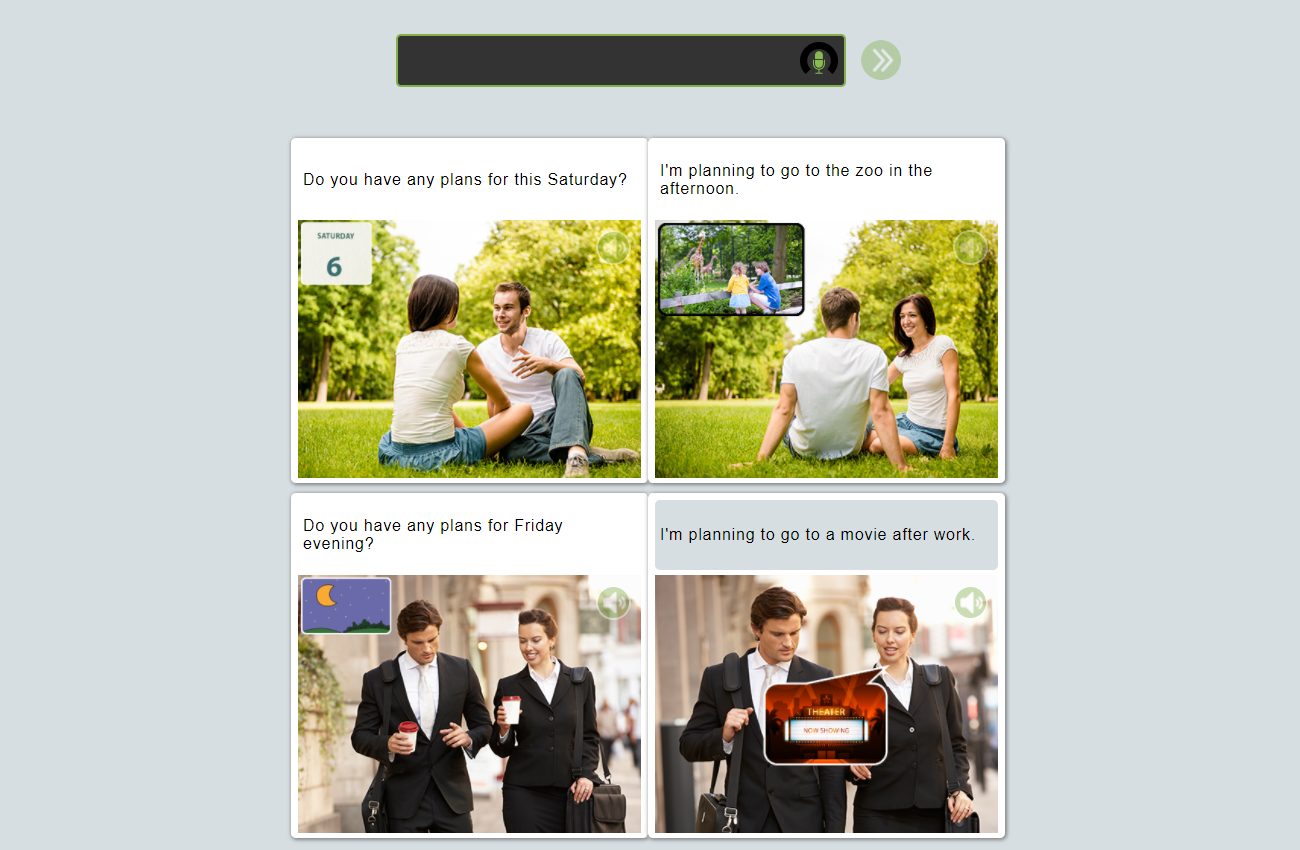Click the Saturday 6 calendar icon

(336, 254)
